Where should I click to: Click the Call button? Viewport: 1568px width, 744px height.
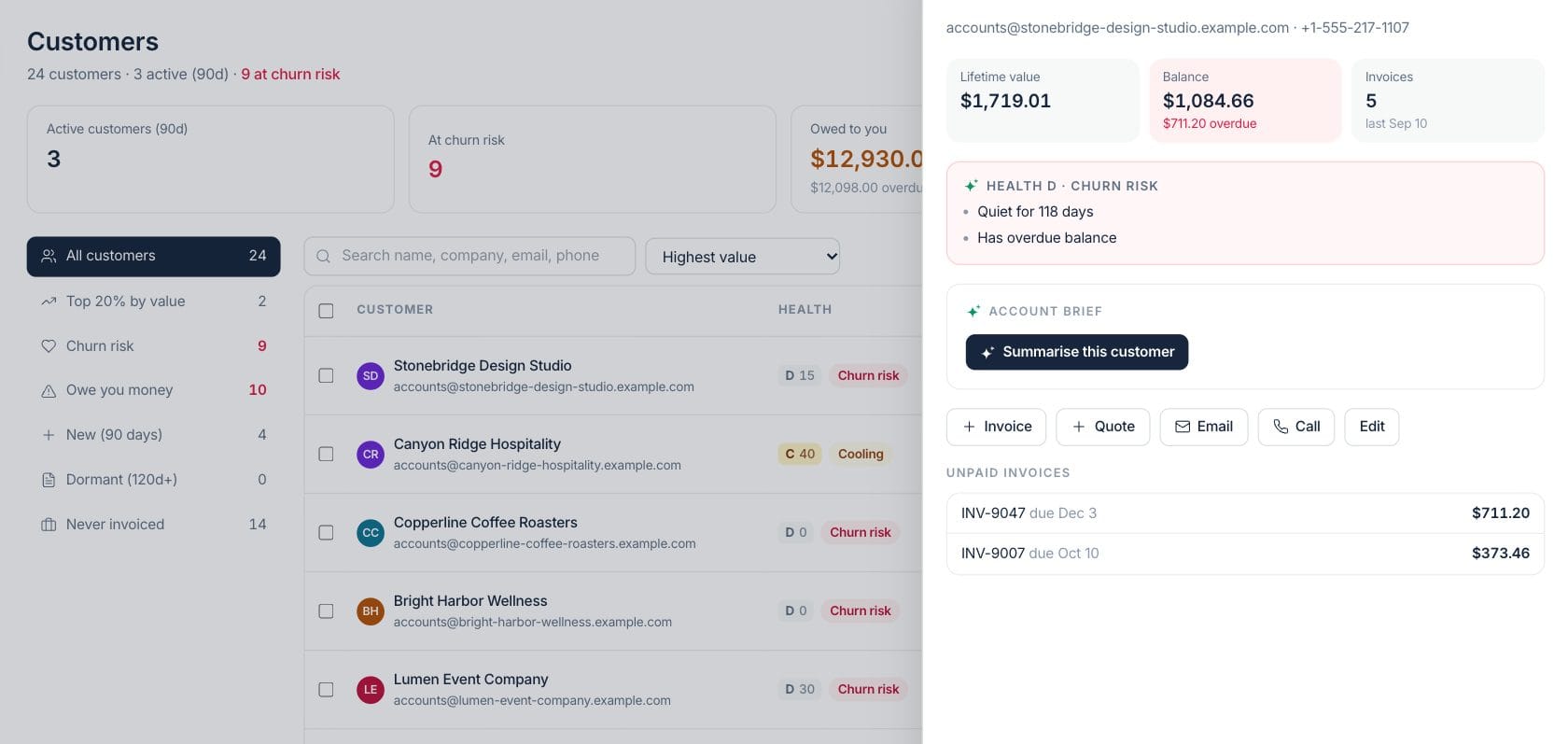coord(1296,427)
